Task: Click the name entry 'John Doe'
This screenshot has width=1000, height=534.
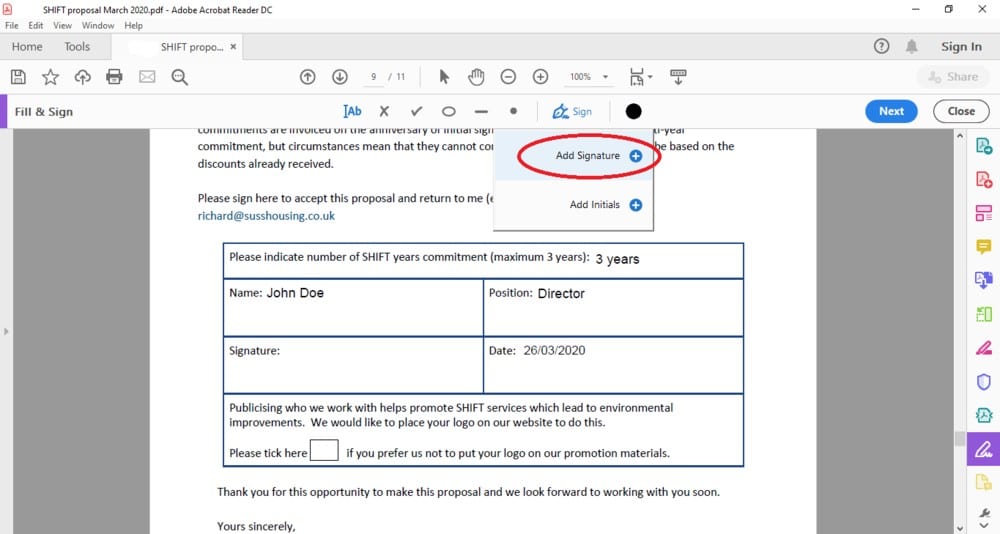Action: pos(295,293)
